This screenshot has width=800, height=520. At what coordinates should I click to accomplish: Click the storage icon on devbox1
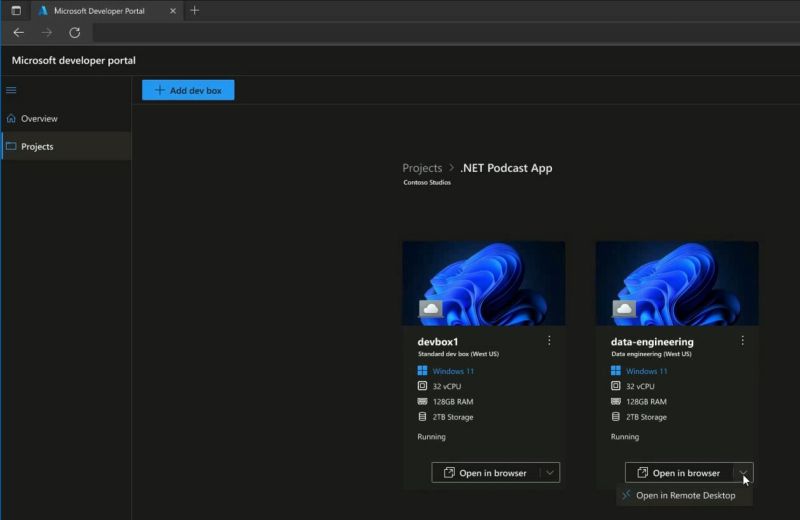tap(422, 416)
